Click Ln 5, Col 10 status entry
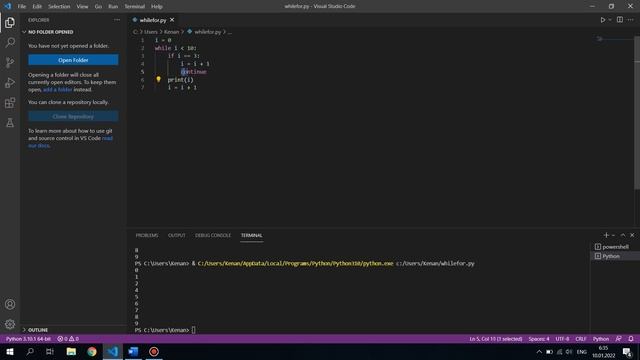 point(496,339)
